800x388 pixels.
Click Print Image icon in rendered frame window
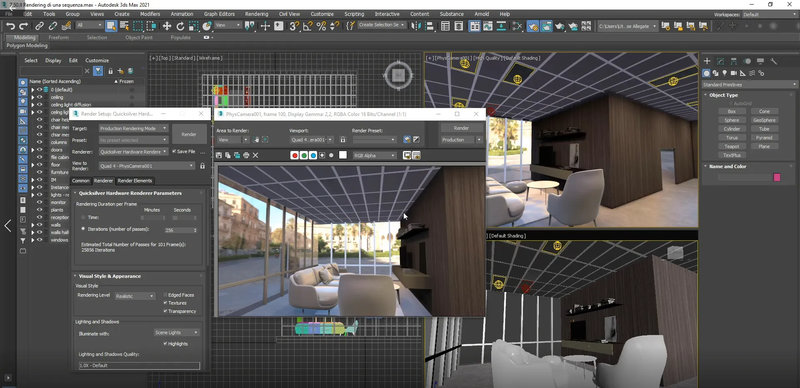tap(246, 155)
